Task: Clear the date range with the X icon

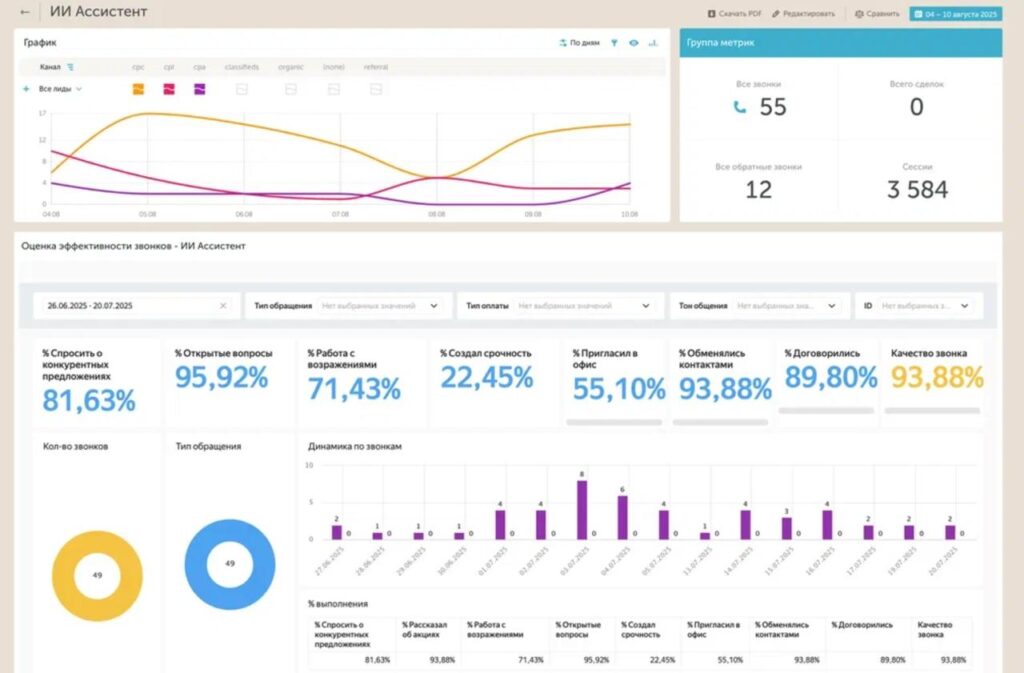Action: (223, 306)
